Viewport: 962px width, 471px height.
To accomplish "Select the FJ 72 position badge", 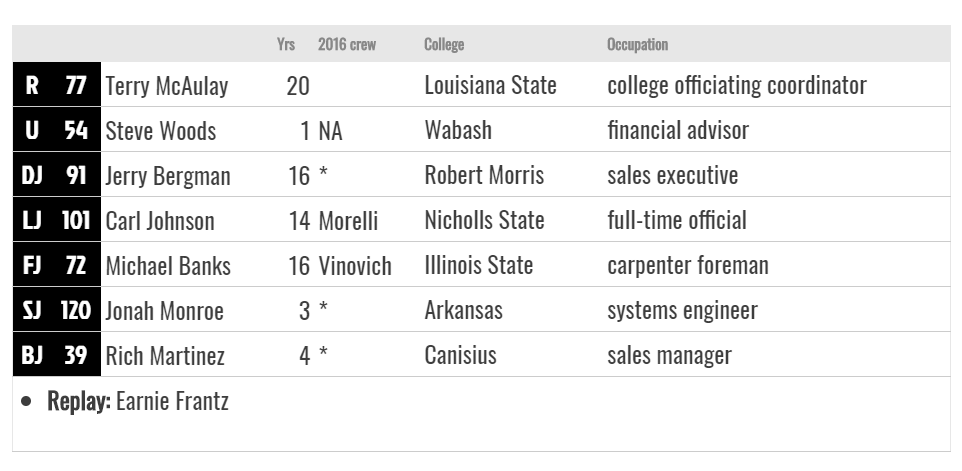I will [x=56, y=264].
